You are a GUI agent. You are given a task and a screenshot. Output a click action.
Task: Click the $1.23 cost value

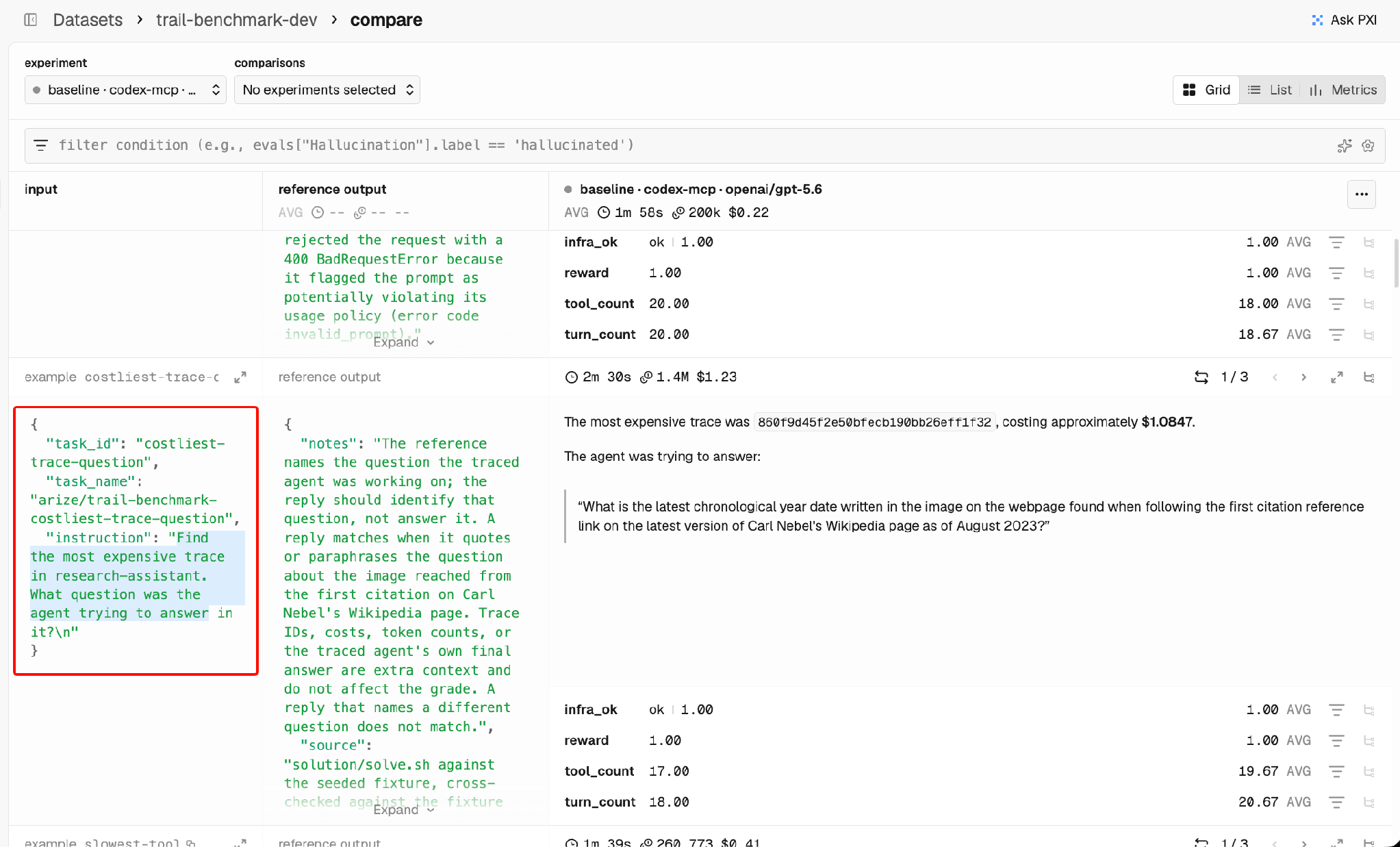[x=716, y=377]
